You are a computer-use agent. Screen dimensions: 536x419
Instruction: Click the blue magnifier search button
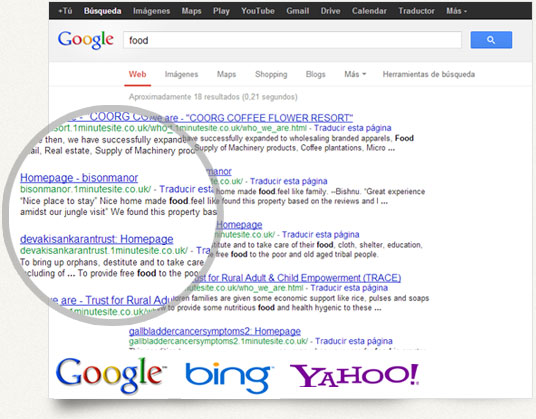[x=491, y=40]
